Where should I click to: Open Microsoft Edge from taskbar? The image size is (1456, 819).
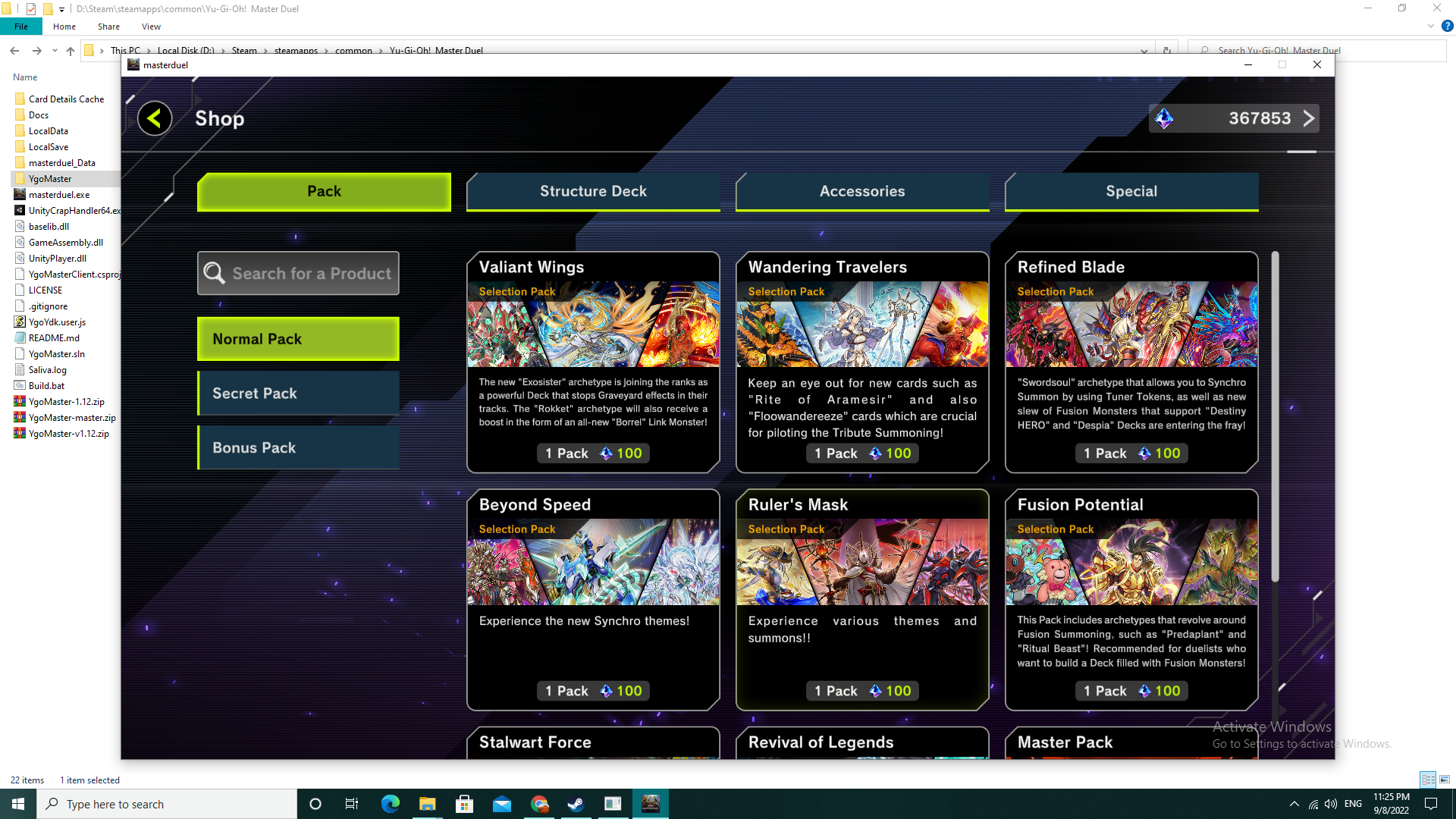coord(390,804)
